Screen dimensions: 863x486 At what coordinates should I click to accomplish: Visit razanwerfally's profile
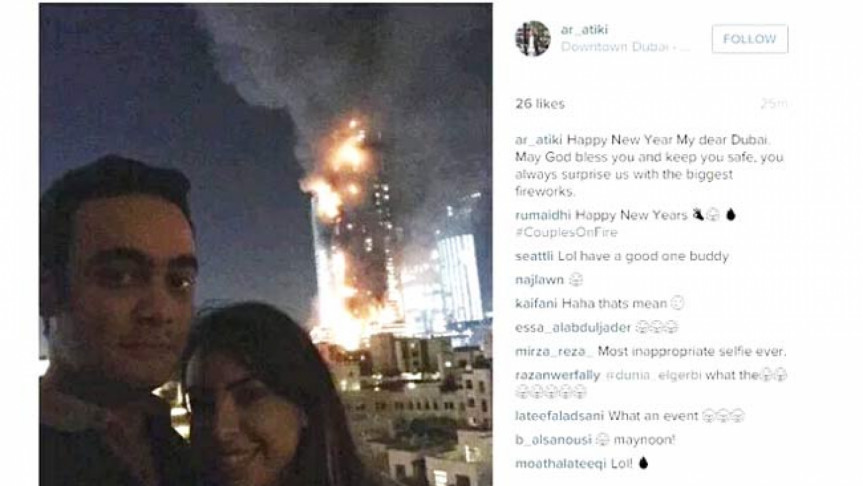(558, 375)
